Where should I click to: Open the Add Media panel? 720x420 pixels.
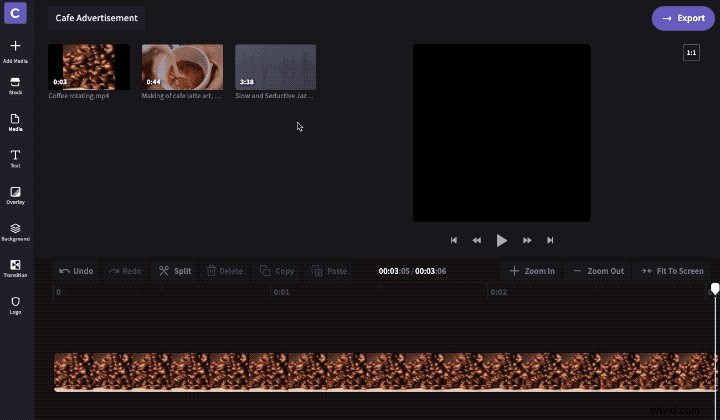point(15,51)
